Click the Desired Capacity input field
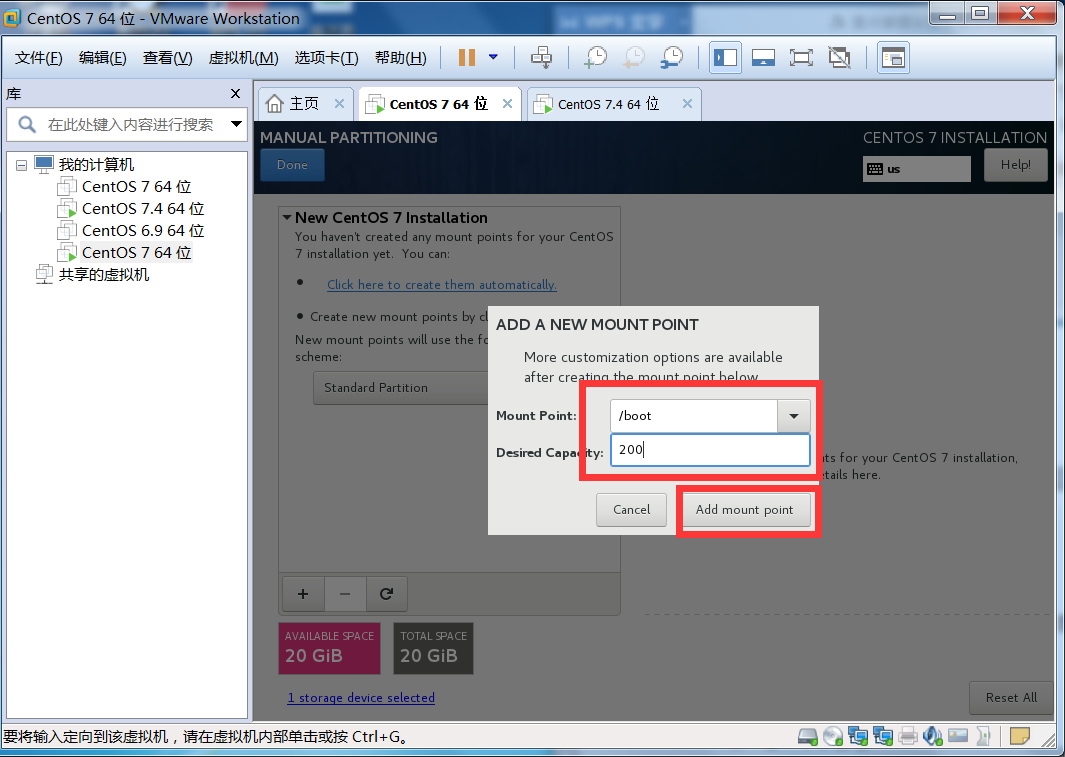The height and width of the screenshot is (757, 1065). tap(710, 450)
